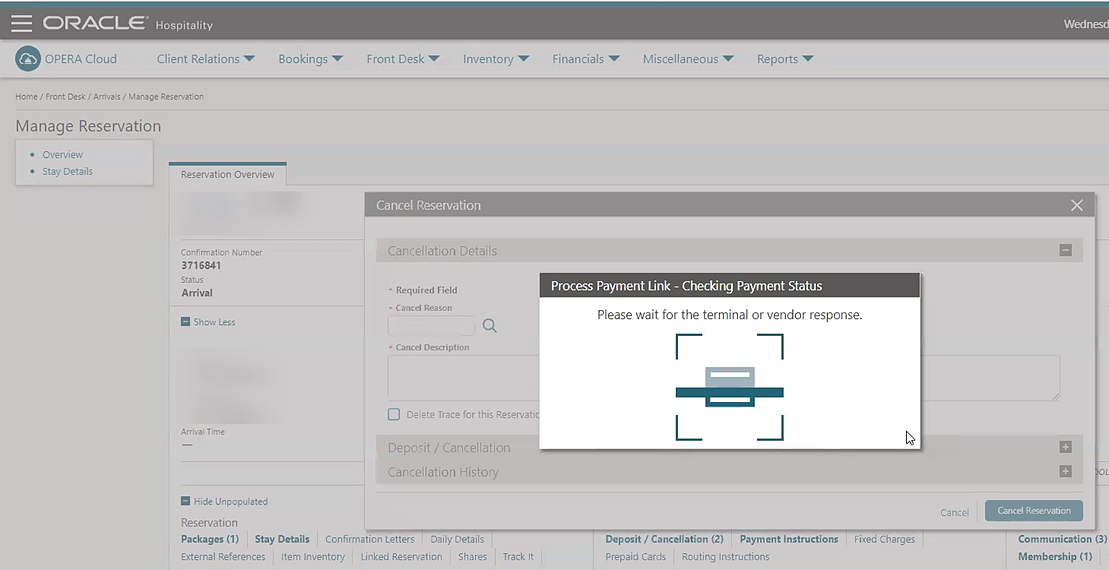Collapse details with Show Less
This screenshot has height=570, width=1109.
208,322
